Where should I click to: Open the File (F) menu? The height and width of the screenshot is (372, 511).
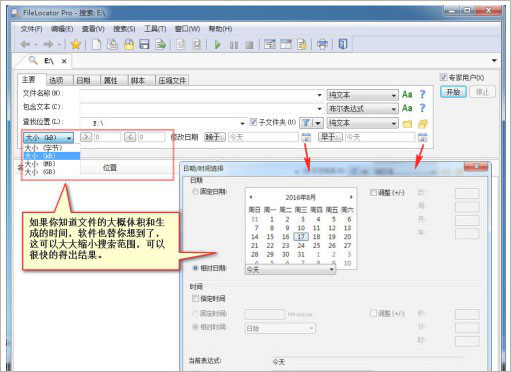coord(31,29)
